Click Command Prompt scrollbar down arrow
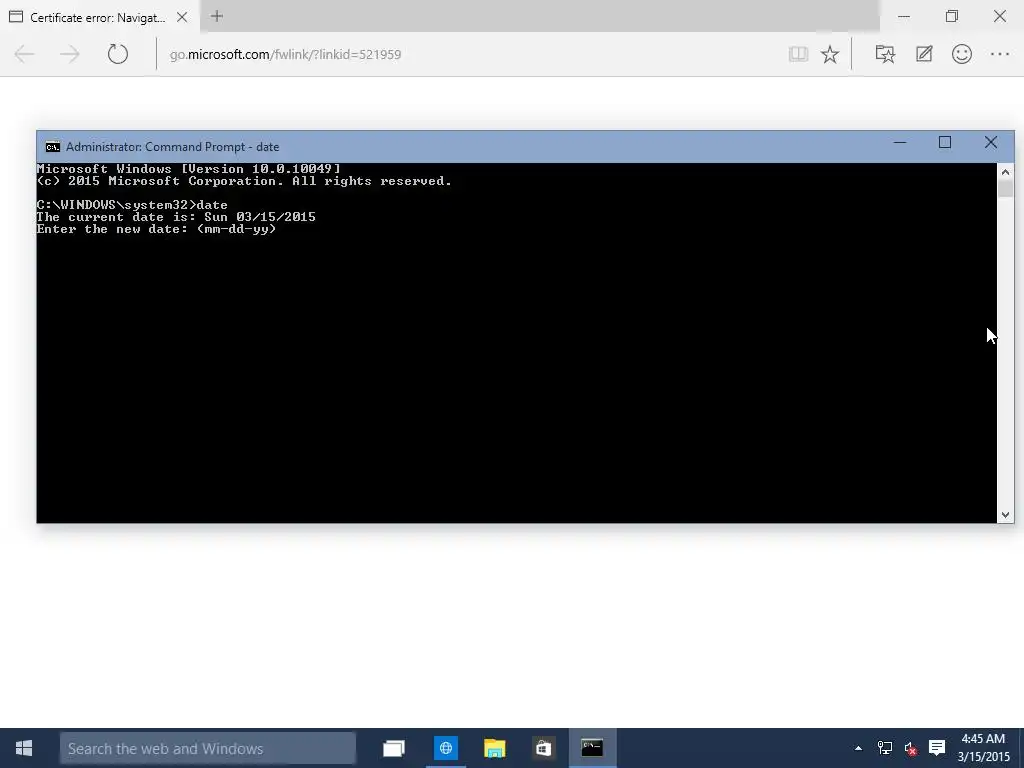The image size is (1024, 768). click(1005, 515)
